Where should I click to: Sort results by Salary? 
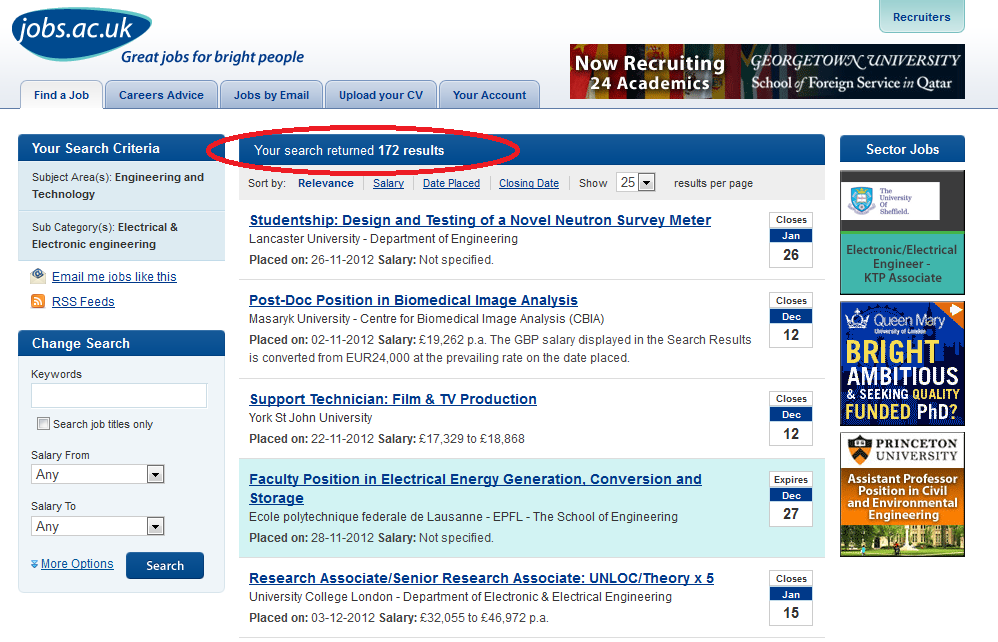click(388, 183)
